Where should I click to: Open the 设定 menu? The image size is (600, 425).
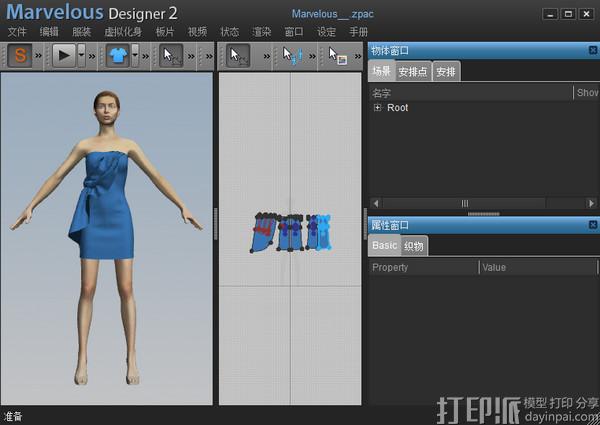click(x=326, y=32)
